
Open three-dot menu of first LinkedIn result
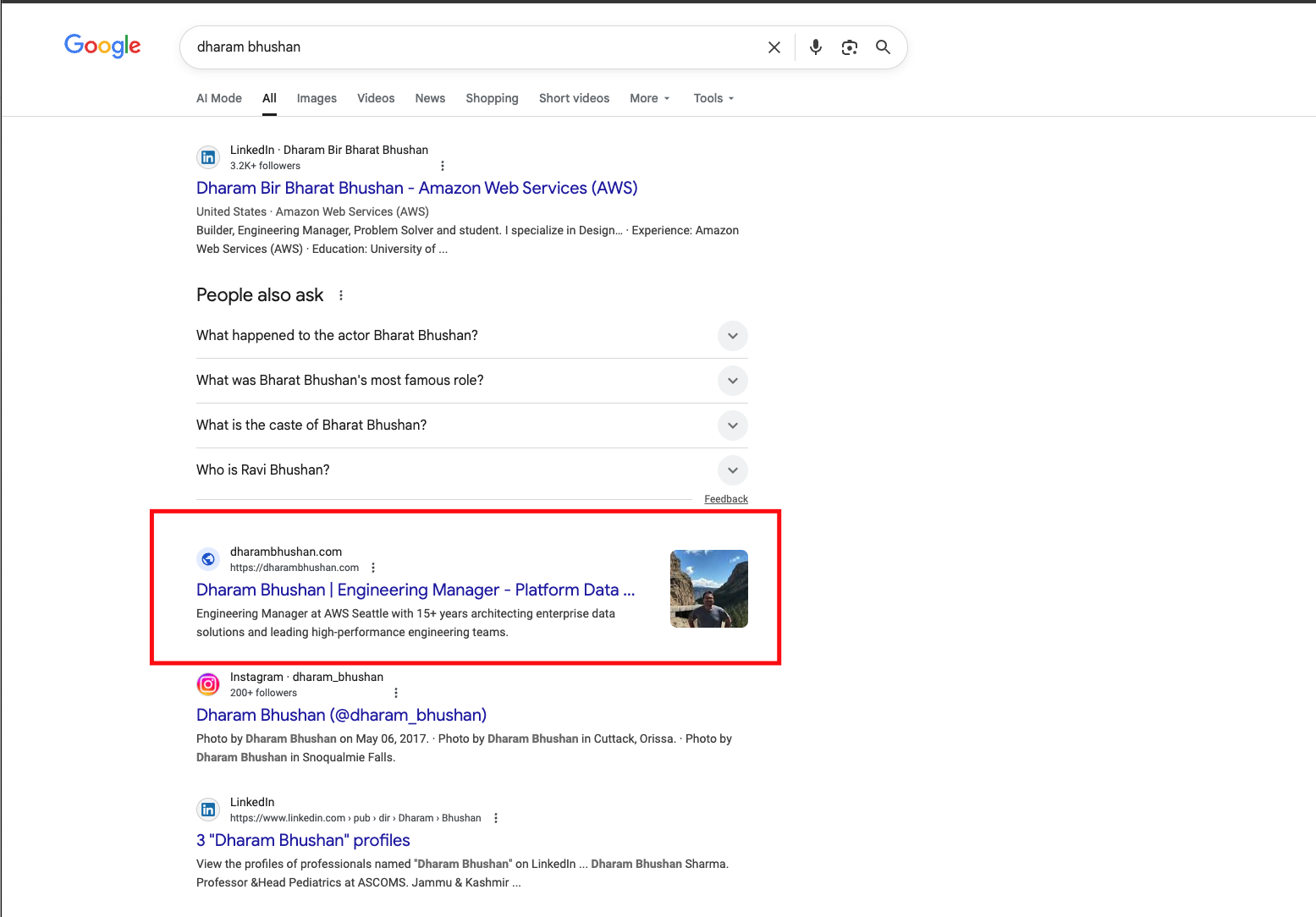pyautogui.click(x=442, y=166)
